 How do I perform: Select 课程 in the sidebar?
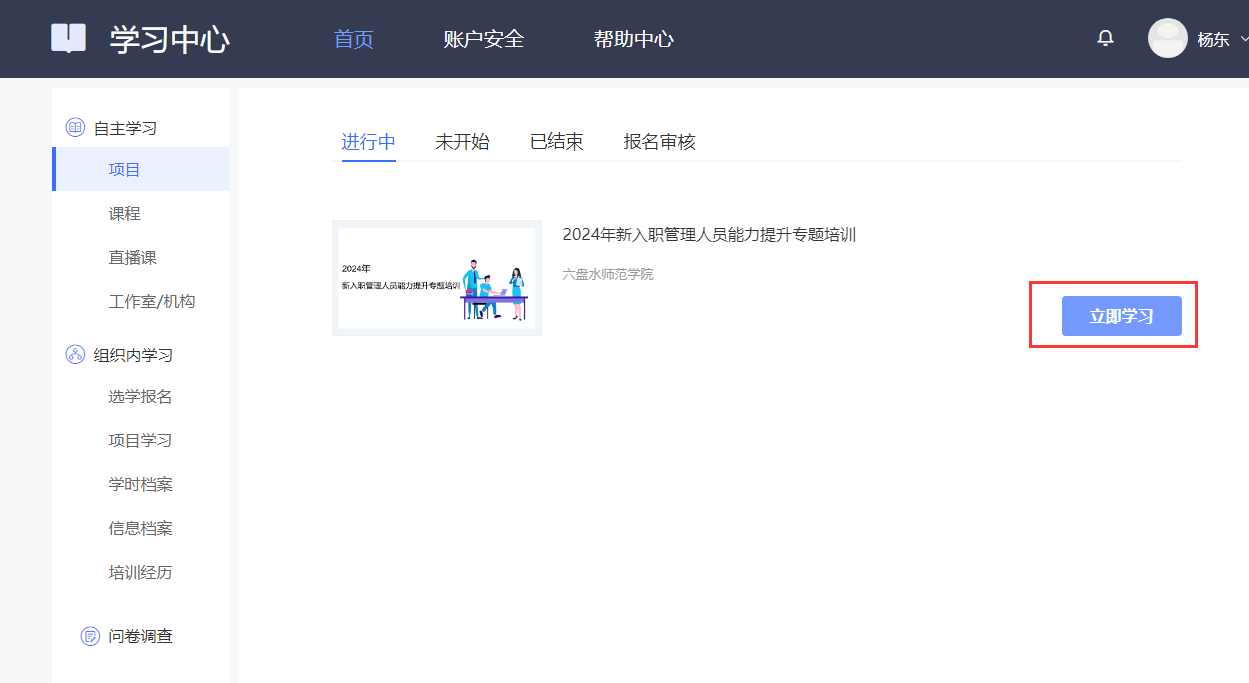point(125,213)
